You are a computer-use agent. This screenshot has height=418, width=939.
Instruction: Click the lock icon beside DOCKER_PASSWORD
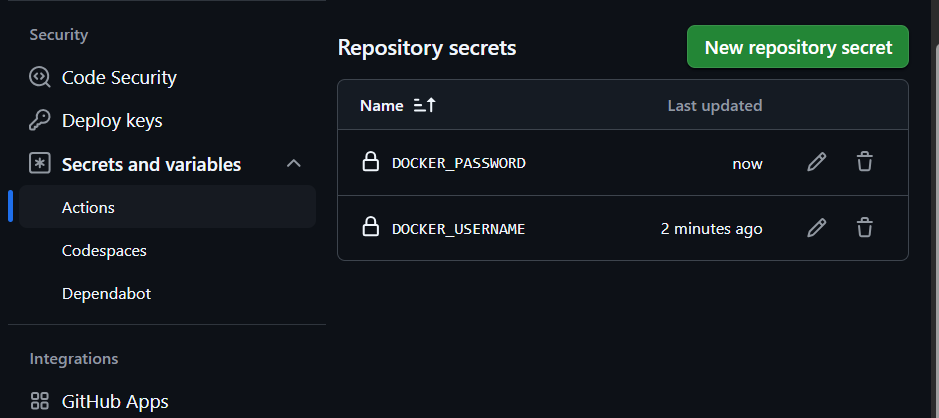(371, 162)
